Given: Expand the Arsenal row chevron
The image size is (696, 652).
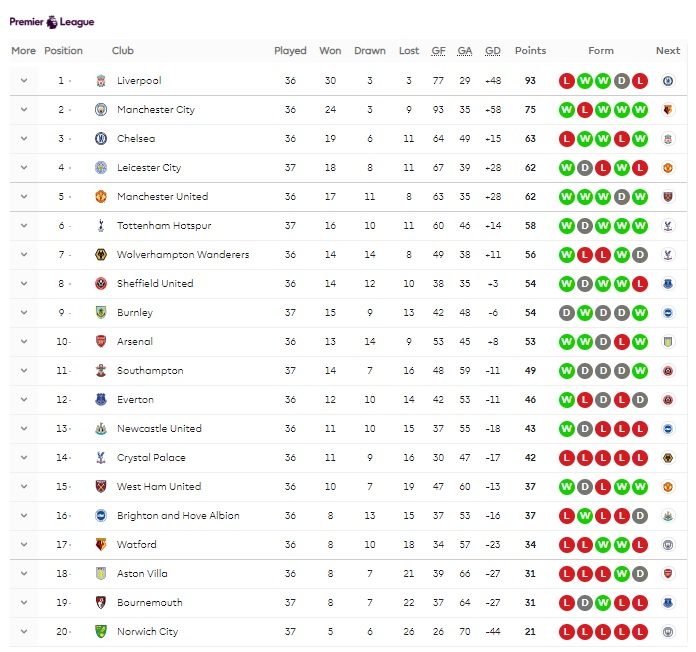Looking at the screenshot, I should (x=24, y=342).
